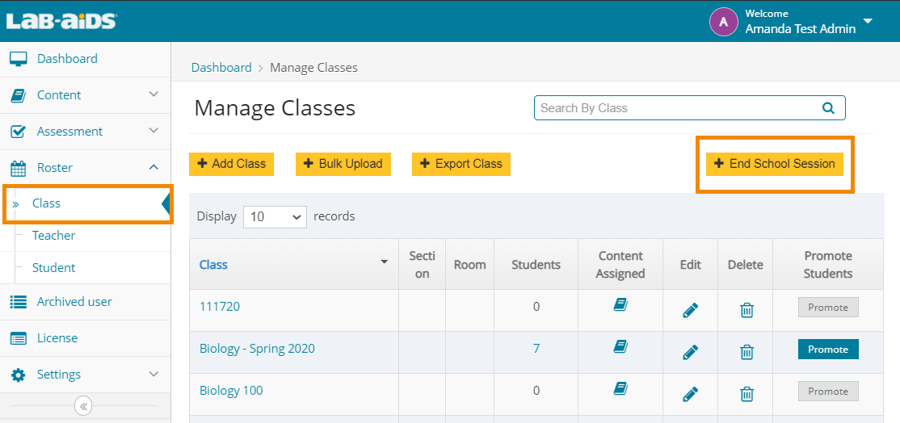Screen dimensions: 900x423
Task: Click the Add Class button
Action: [x=231, y=164]
